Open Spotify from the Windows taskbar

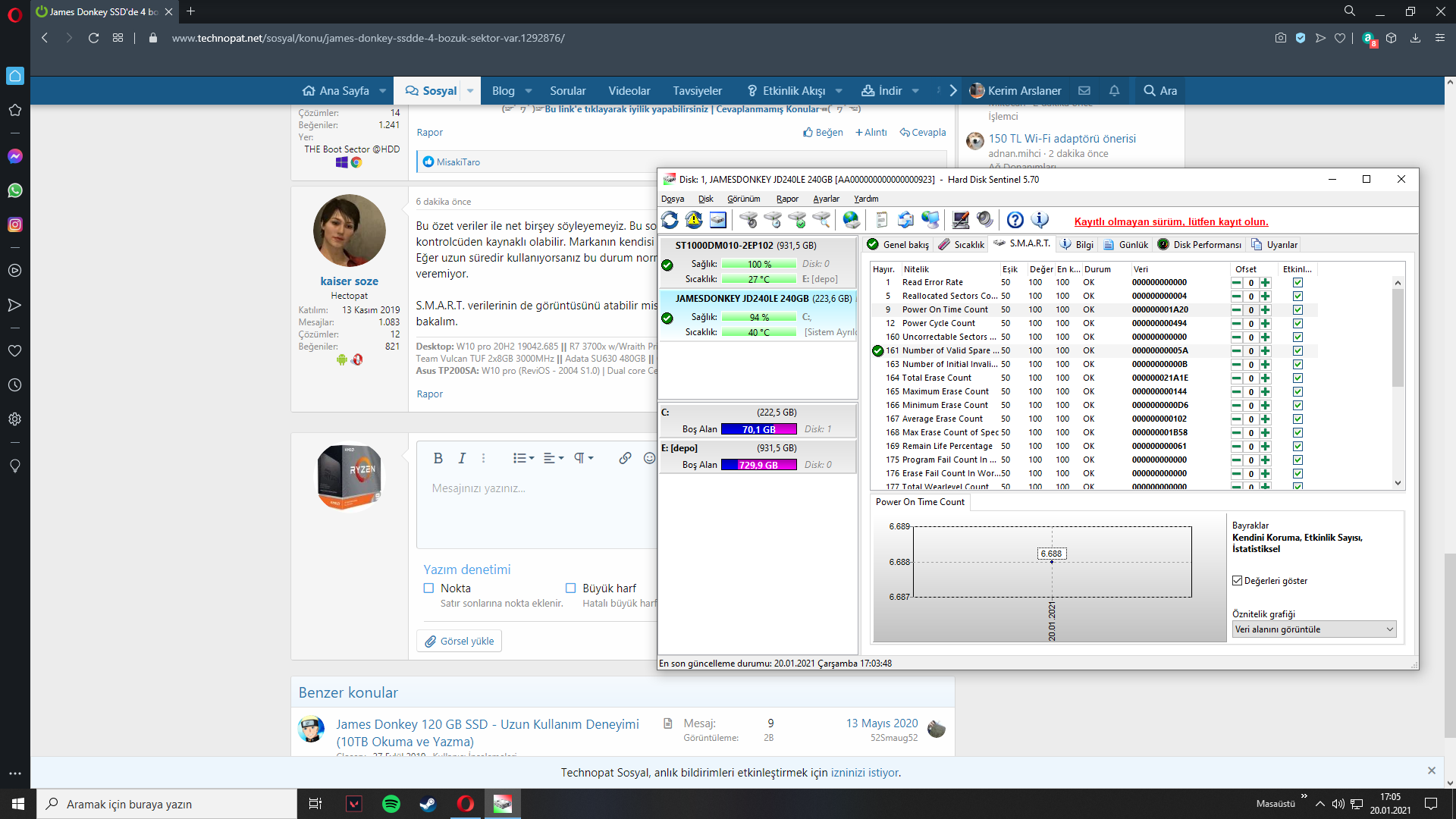pyautogui.click(x=391, y=804)
